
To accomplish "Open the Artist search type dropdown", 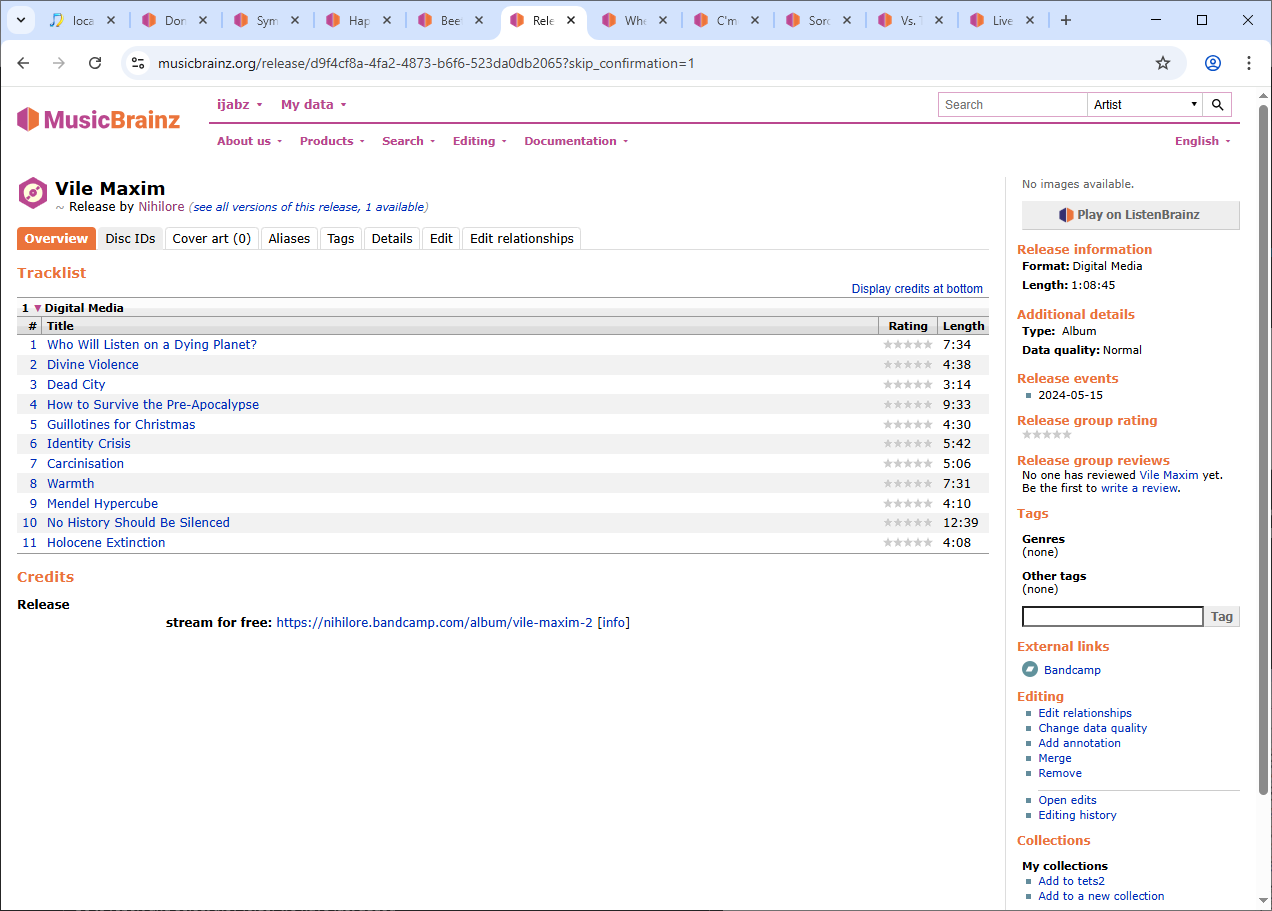I will tap(1145, 104).
